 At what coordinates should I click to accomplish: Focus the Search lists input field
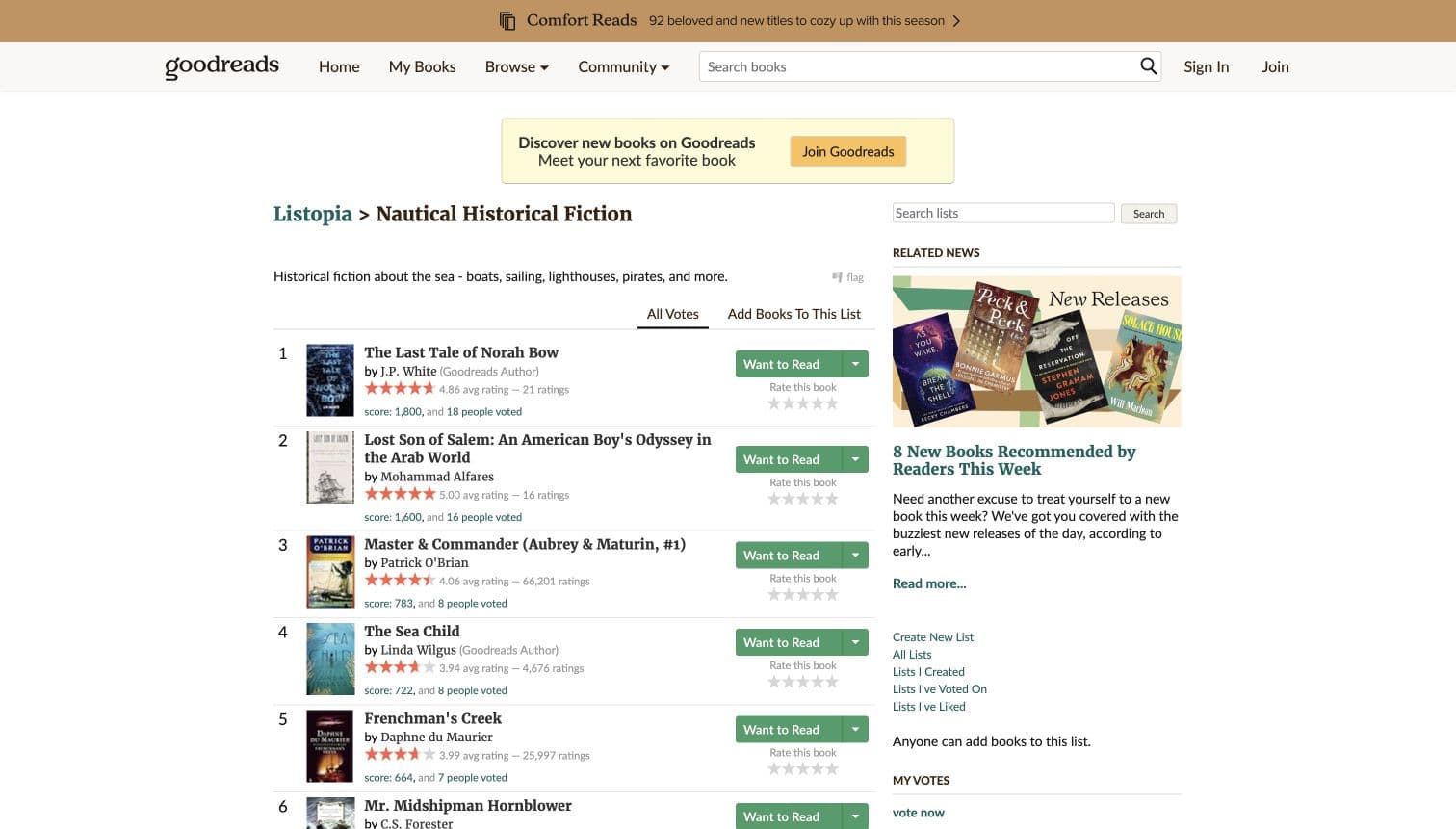[1003, 213]
